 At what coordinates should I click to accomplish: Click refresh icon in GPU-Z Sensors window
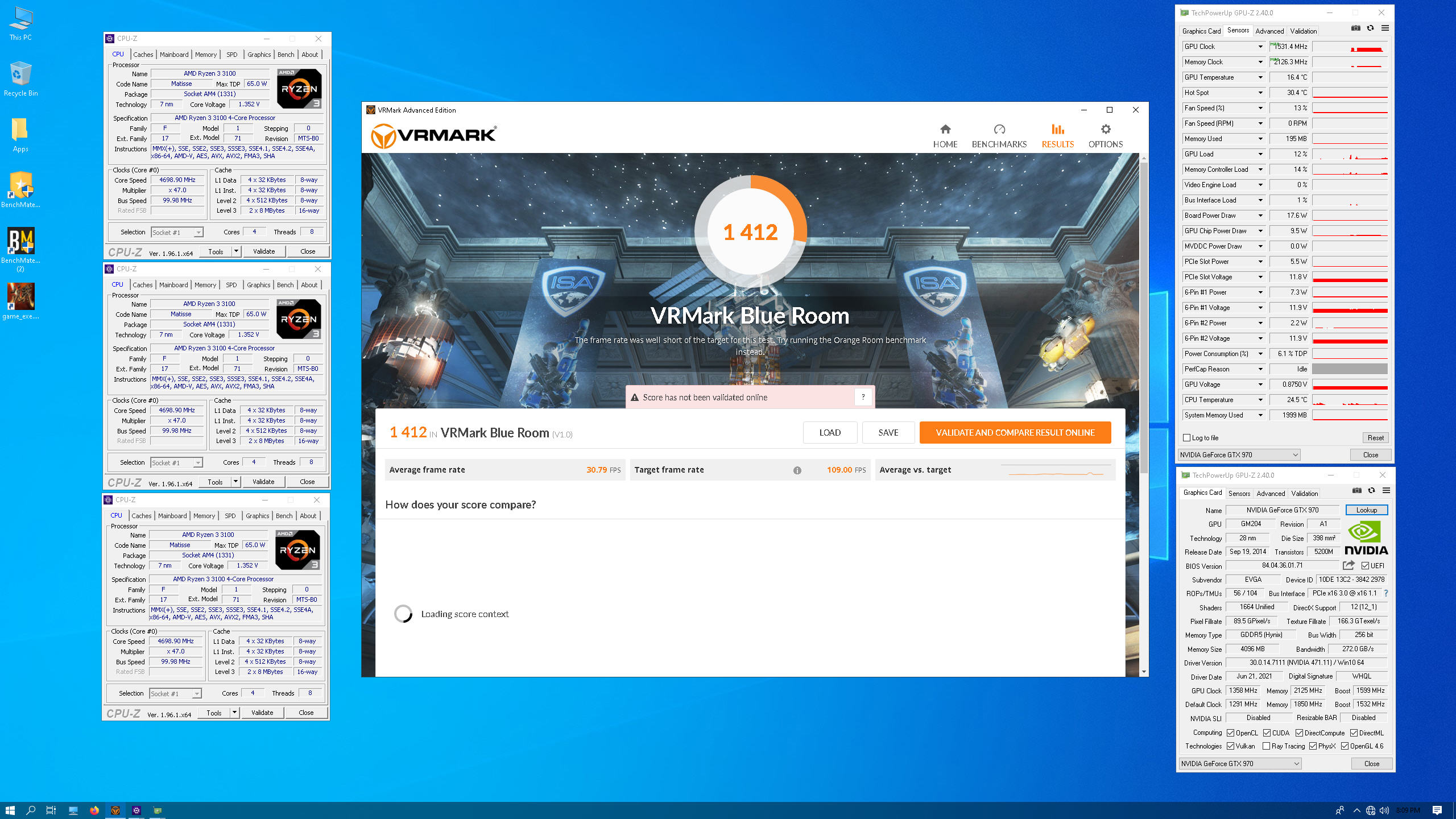[1371, 28]
